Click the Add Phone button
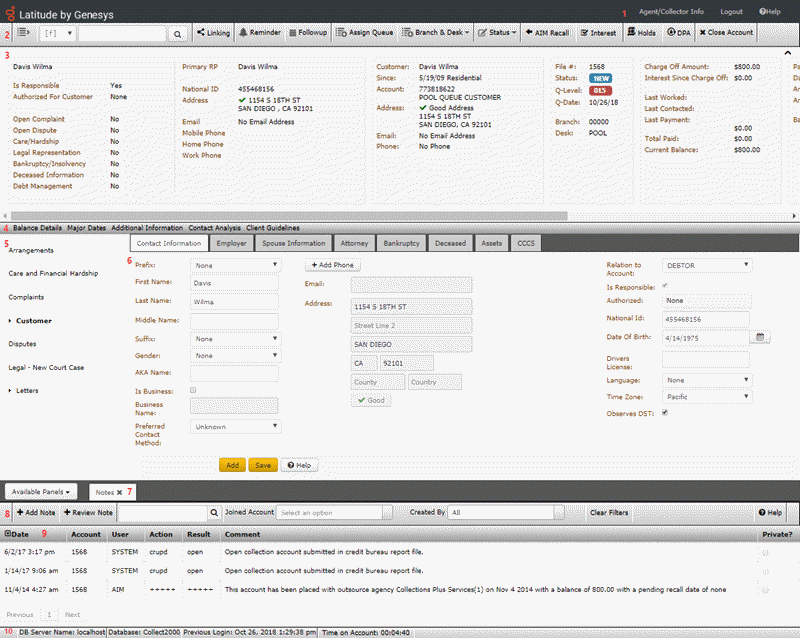This screenshot has width=800, height=638. coord(333,265)
